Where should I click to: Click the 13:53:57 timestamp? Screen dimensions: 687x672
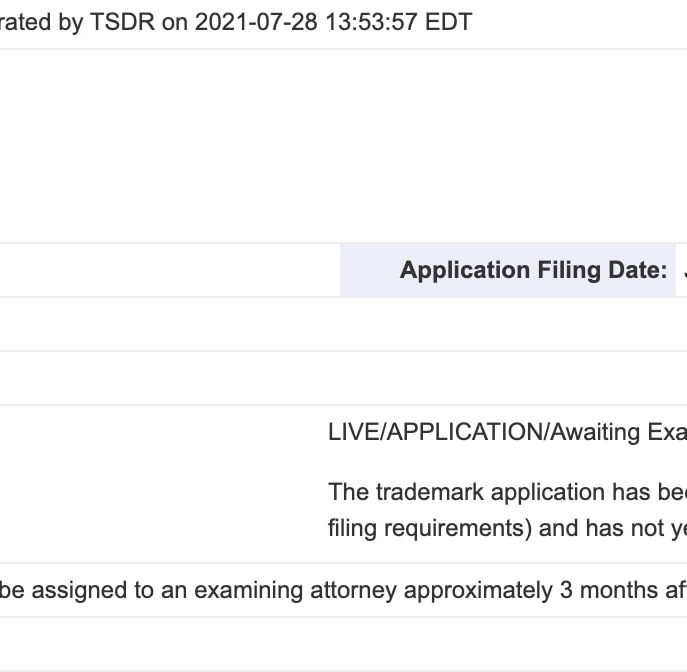tap(371, 21)
